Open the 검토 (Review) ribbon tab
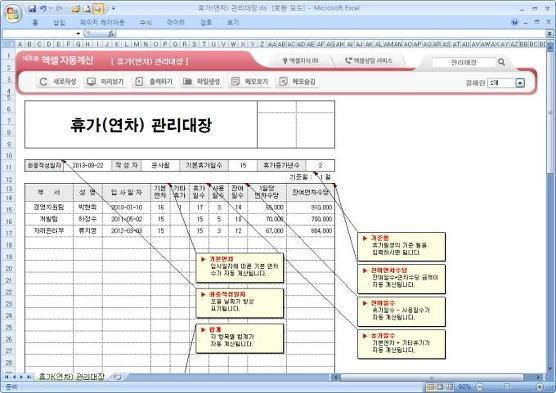 206,22
